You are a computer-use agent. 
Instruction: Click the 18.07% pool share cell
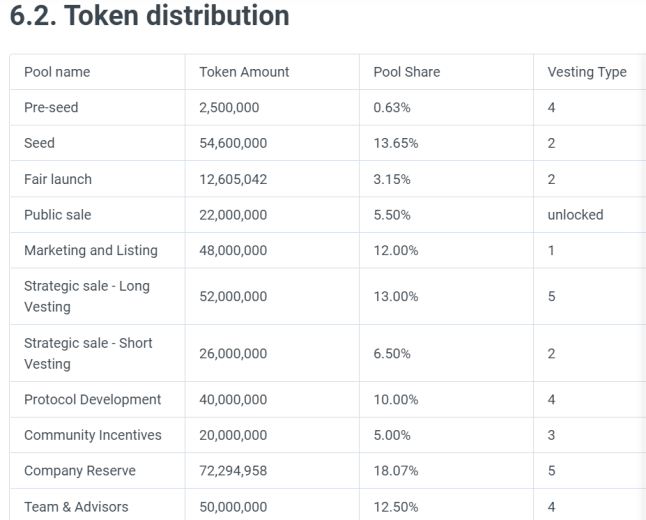[x=396, y=471]
